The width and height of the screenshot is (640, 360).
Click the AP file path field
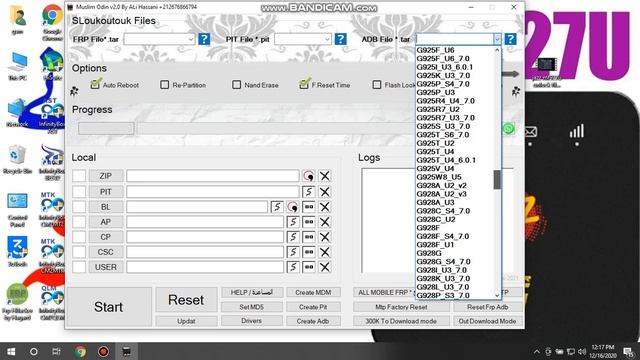coord(205,222)
